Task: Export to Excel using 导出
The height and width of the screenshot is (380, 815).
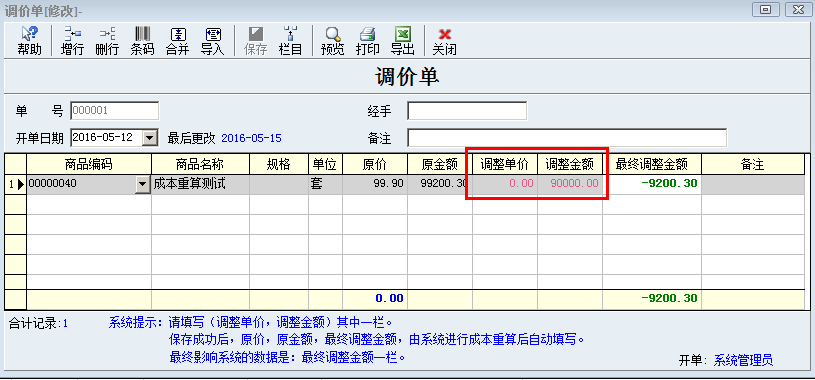Action: [403, 41]
